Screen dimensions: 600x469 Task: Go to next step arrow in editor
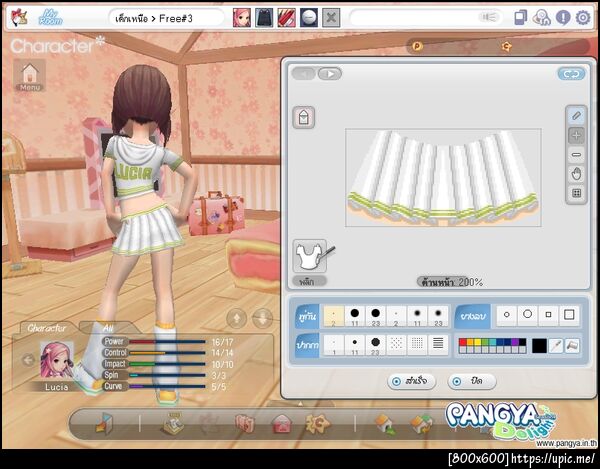pyautogui.click(x=330, y=73)
